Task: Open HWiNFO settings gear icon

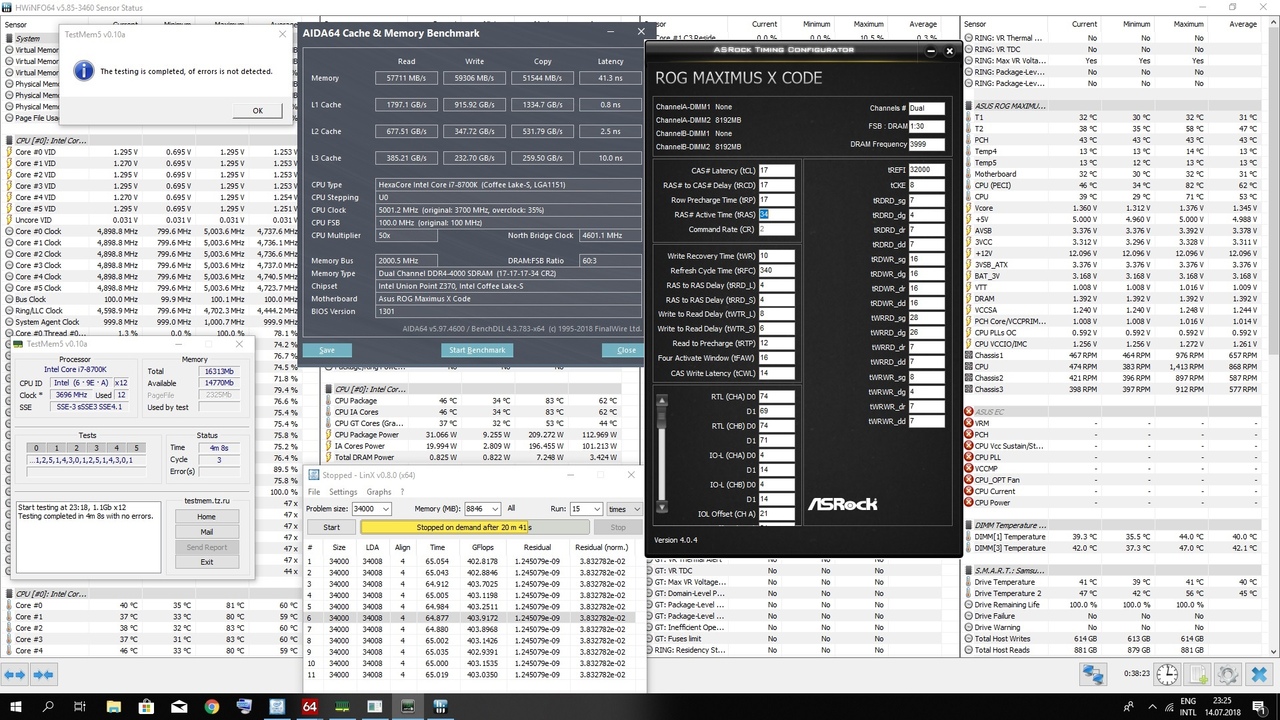Action: [x=1227, y=675]
